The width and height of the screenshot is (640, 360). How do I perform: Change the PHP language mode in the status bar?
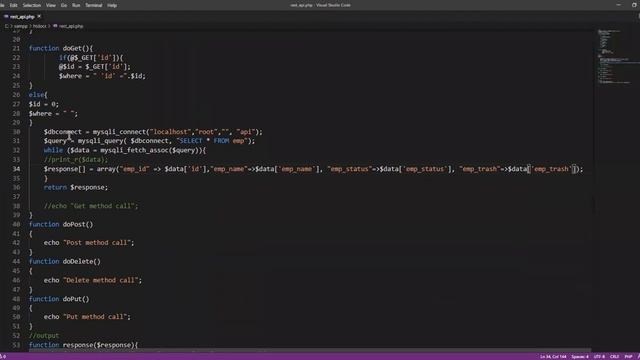628,357
